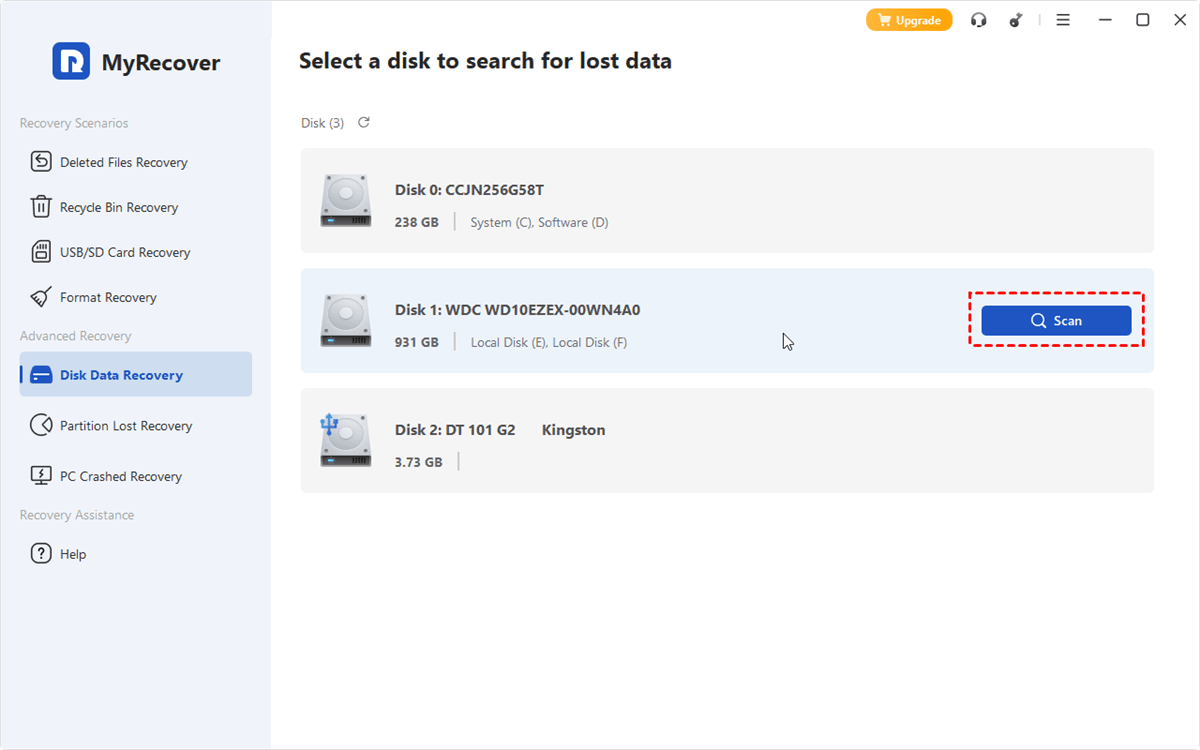Select Disk 0: CCJN256G58T name
This screenshot has width=1200, height=750.
click(x=469, y=190)
